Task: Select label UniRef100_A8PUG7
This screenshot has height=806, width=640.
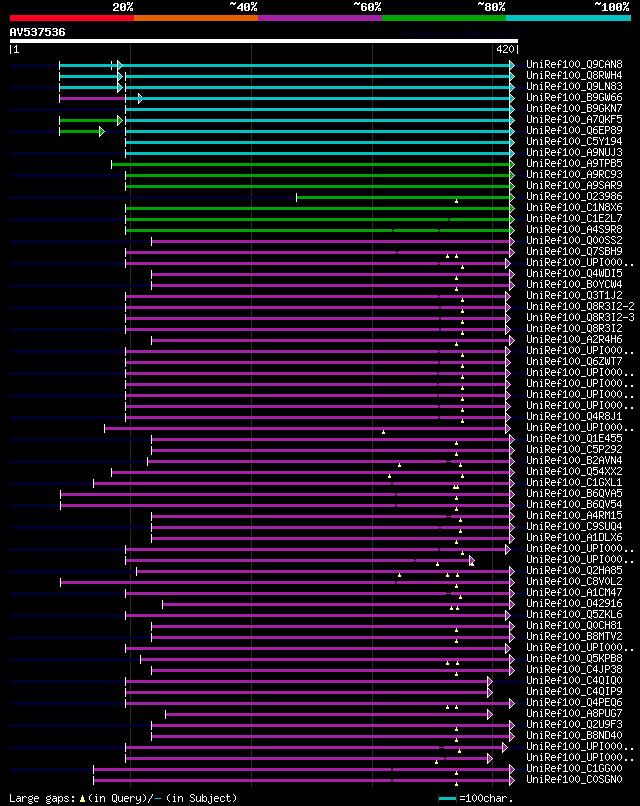Action: point(574,713)
